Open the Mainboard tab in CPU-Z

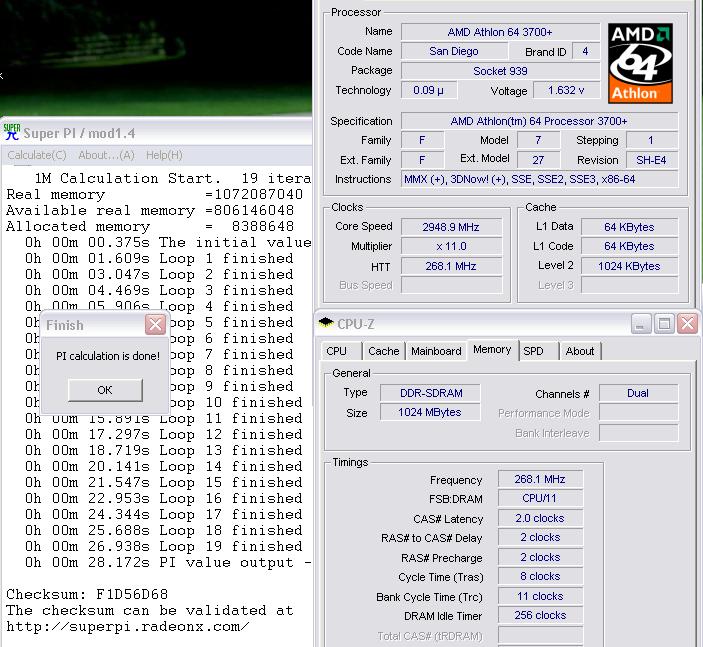(x=436, y=351)
